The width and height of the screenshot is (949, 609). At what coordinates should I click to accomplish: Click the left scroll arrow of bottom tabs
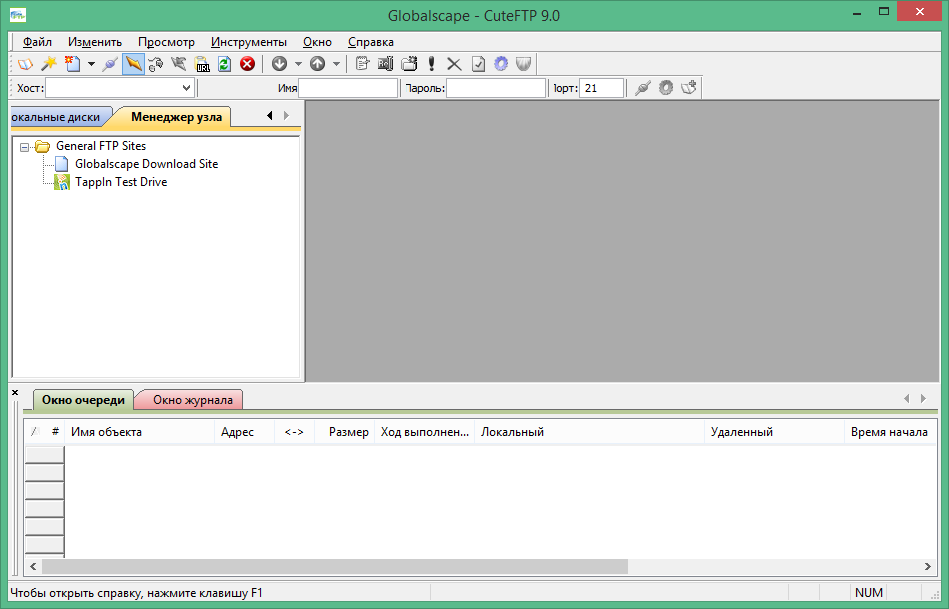coord(907,398)
